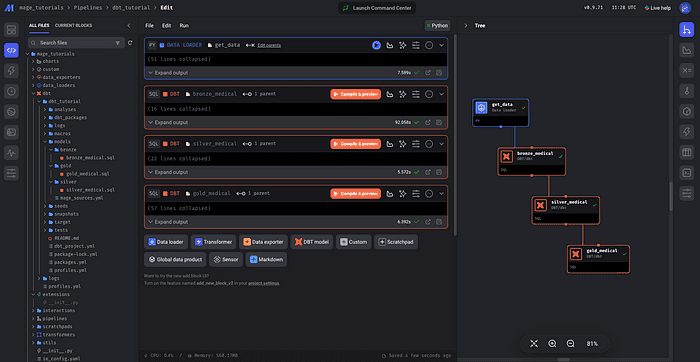The width and height of the screenshot is (700, 362).
Task: Expand output of the gold_medical block
Action: click(168, 221)
